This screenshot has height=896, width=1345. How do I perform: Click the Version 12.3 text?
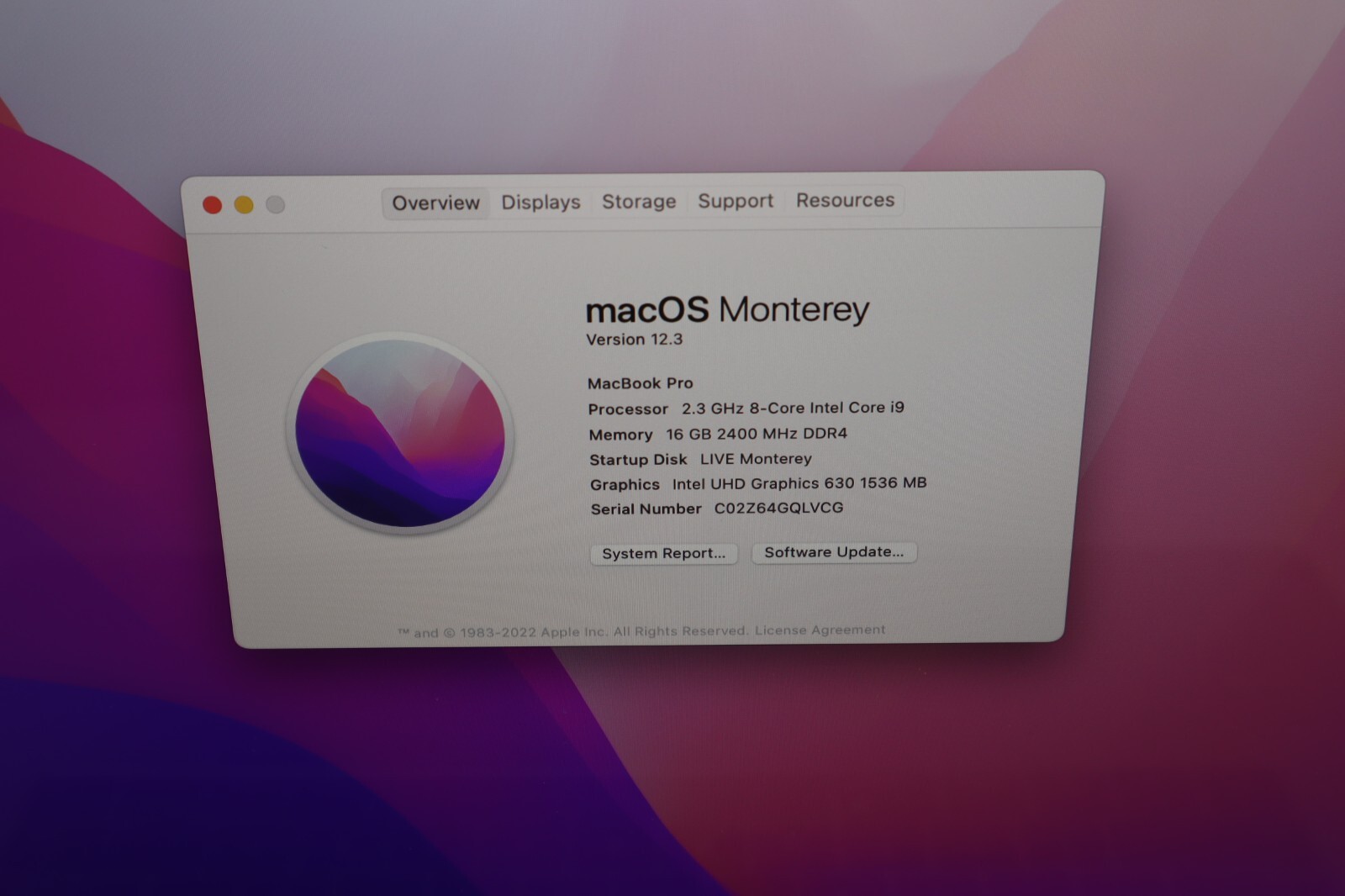click(635, 340)
